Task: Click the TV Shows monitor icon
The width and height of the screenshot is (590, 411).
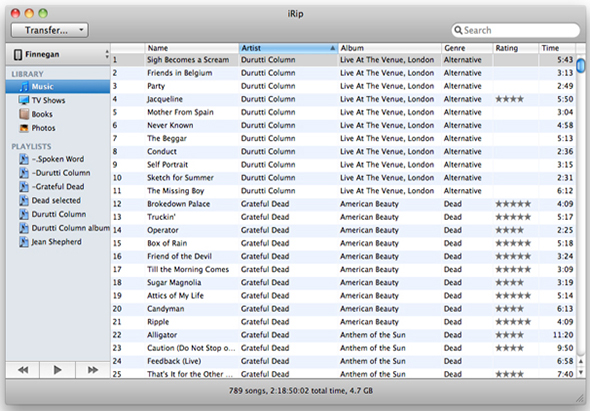Action: 24,100
